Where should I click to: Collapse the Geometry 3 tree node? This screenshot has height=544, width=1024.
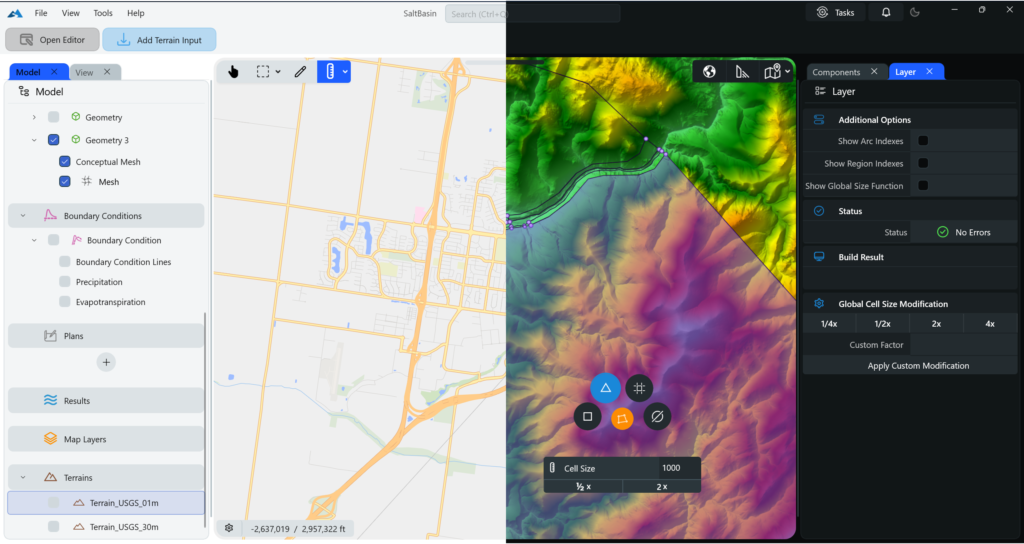click(34, 140)
